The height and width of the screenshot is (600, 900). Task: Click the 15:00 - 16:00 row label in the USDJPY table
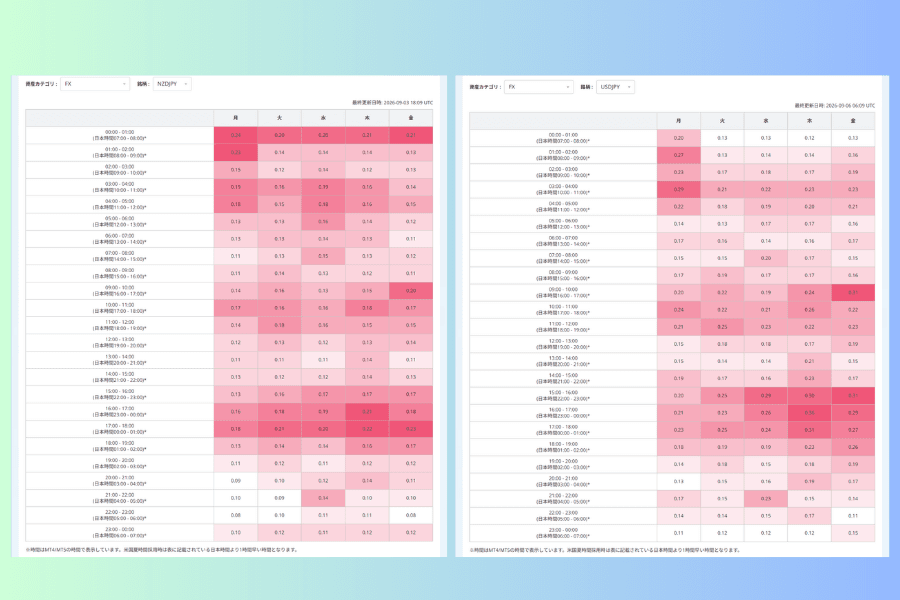pyautogui.click(x=563, y=396)
